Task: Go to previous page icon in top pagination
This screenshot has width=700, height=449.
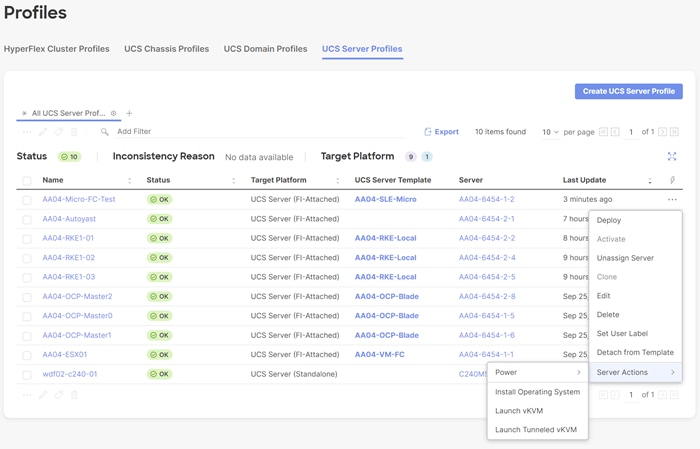Action: (x=615, y=132)
